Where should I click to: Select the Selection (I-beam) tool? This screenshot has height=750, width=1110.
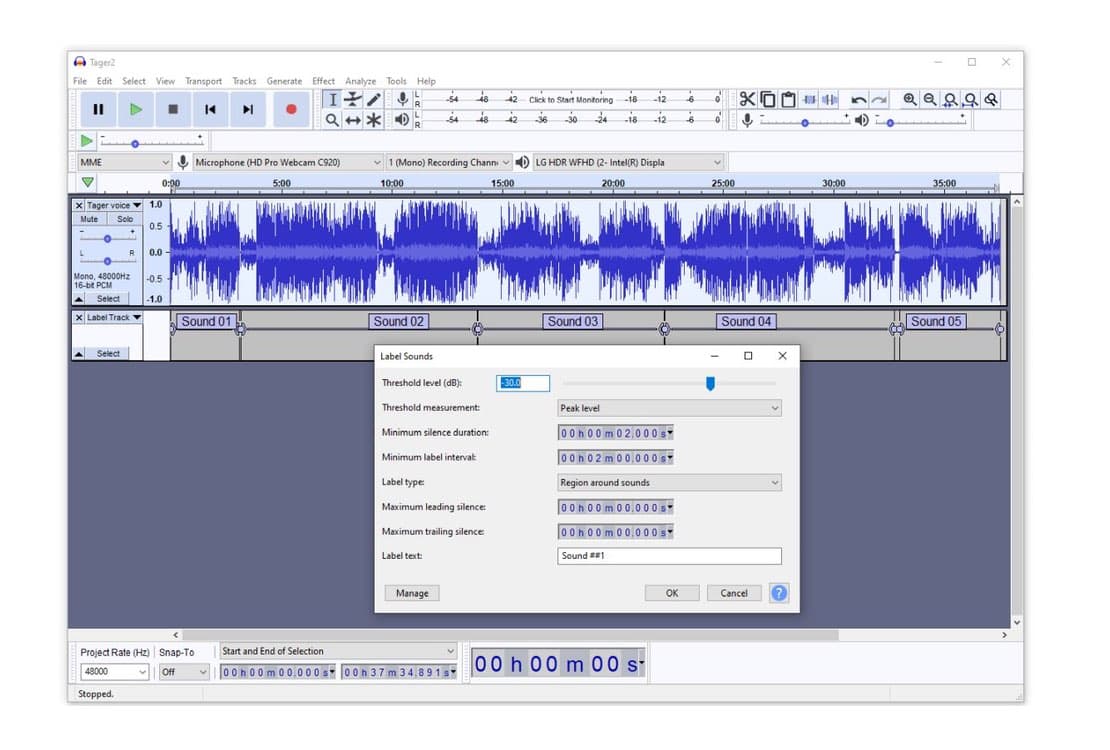coord(332,100)
